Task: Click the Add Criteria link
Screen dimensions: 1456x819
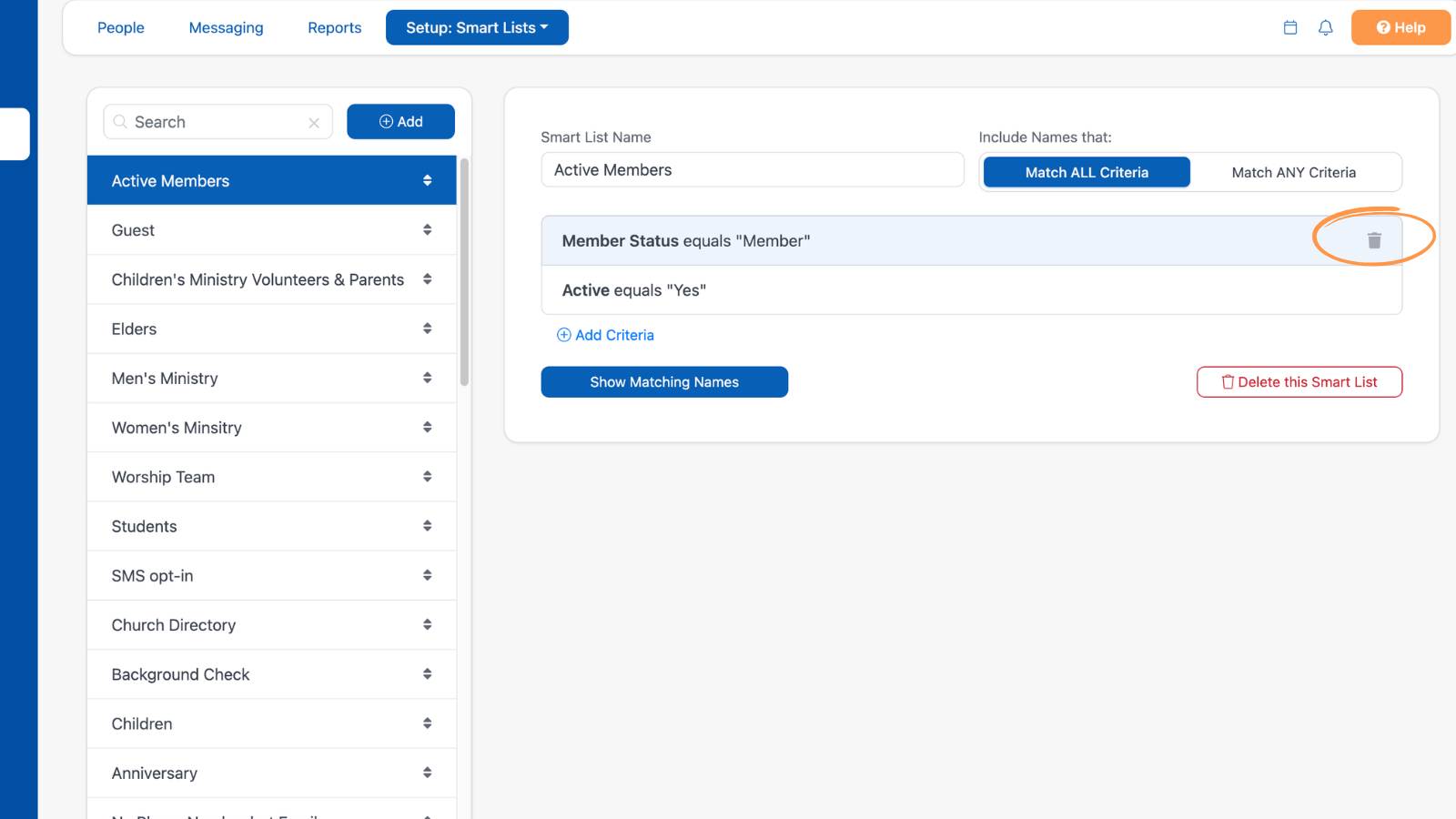Action: pos(605,335)
